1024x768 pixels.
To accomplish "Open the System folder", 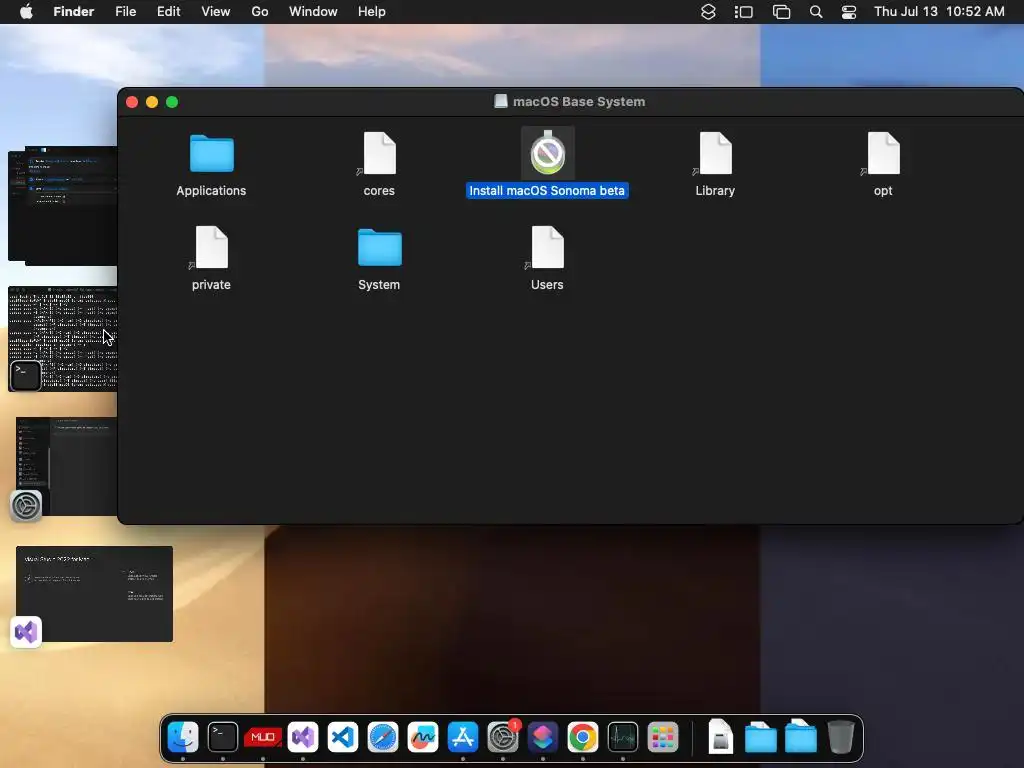I will (379, 248).
